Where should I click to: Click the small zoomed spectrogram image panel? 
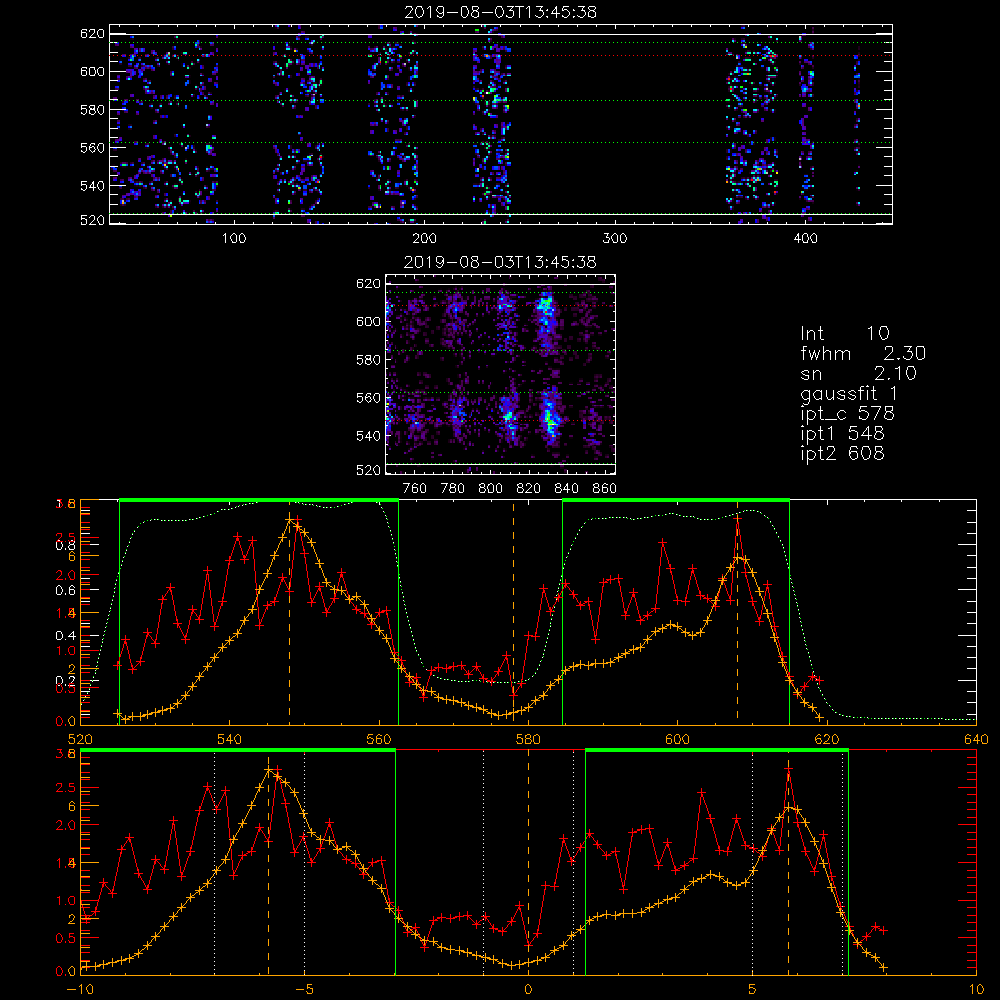[501, 374]
